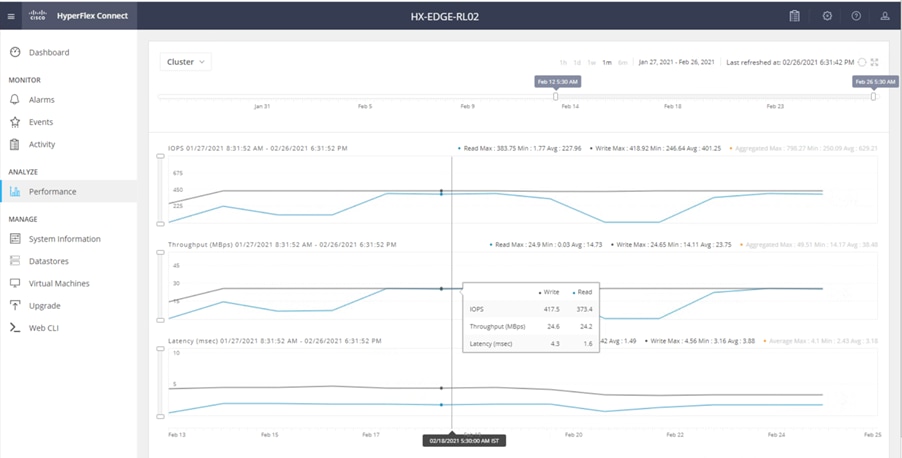The image size is (902, 458).
Task: Click the Cisco HyperFlex Connect logo
Action: click(x=79, y=16)
